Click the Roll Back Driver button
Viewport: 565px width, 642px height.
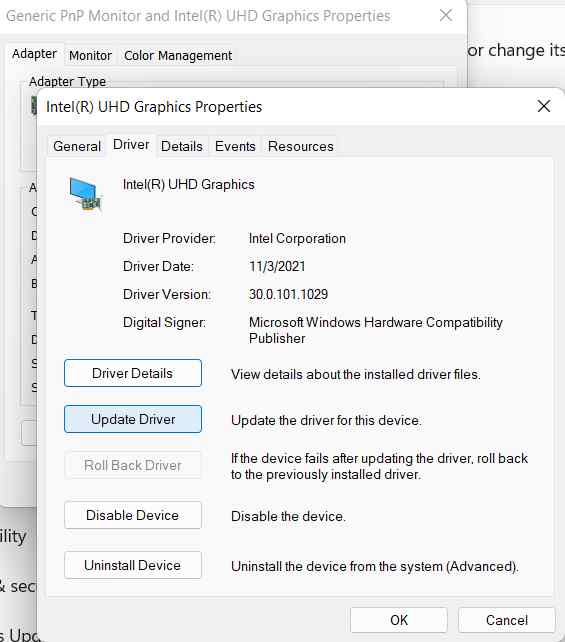(133, 465)
